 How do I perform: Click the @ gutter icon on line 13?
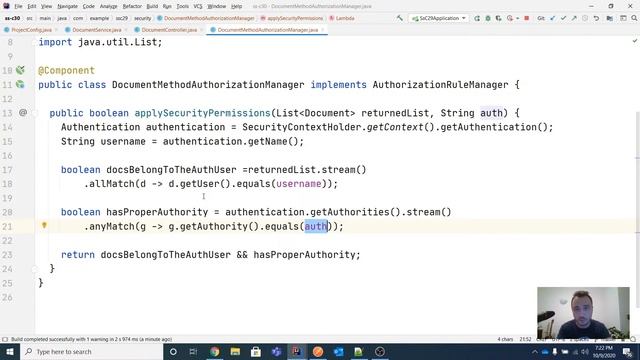click(23, 112)
